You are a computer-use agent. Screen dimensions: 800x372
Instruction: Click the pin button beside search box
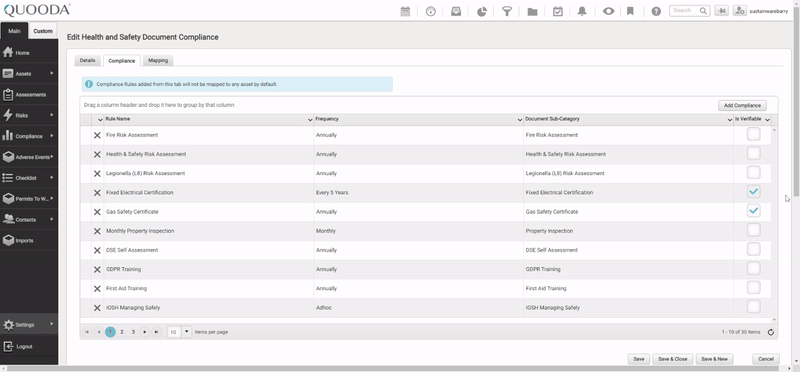(x=721, y=11)
